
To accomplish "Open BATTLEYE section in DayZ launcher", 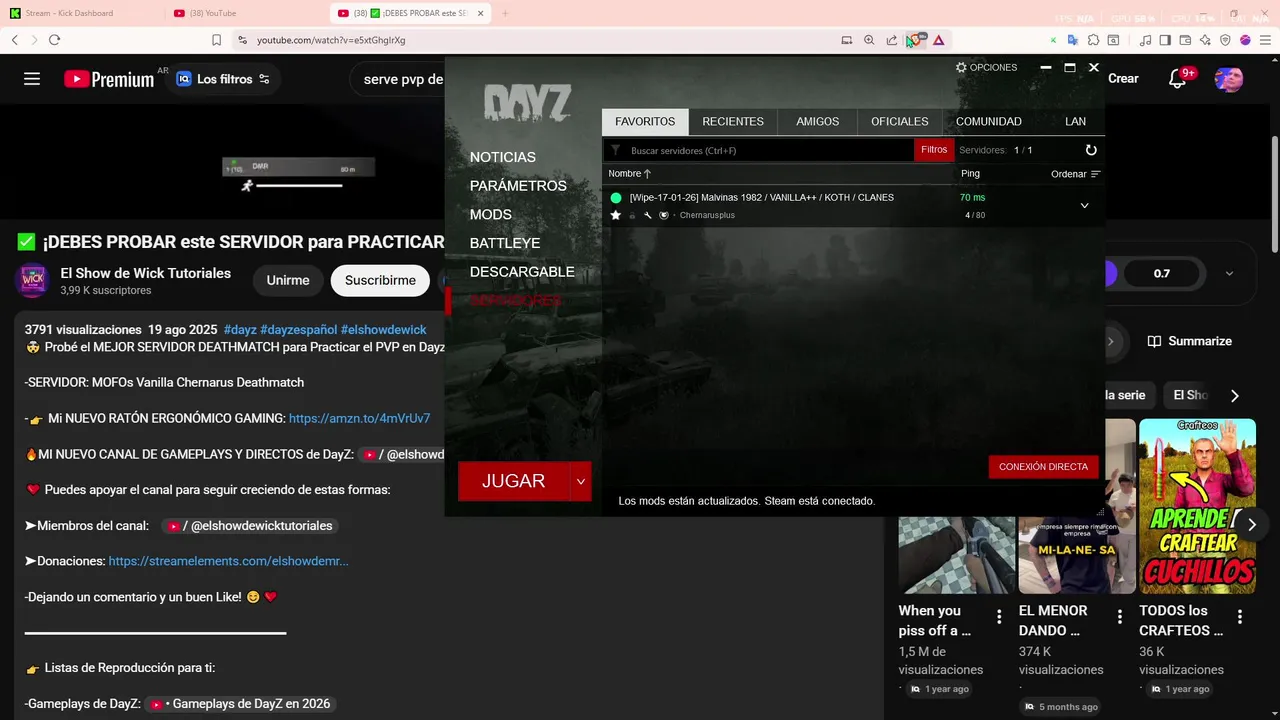I will tap(505, 243).
